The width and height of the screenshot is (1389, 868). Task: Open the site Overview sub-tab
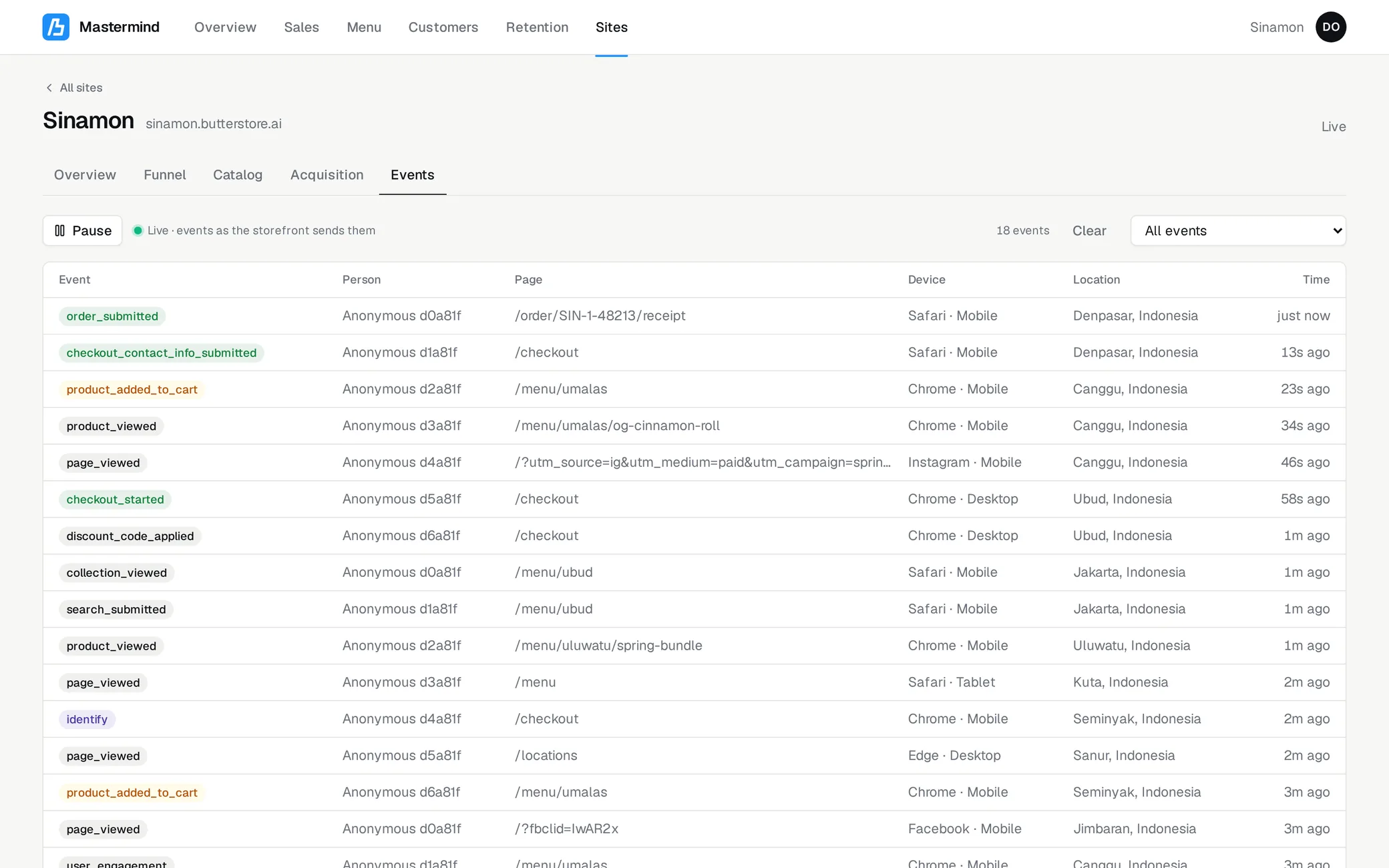pos(85,175)
